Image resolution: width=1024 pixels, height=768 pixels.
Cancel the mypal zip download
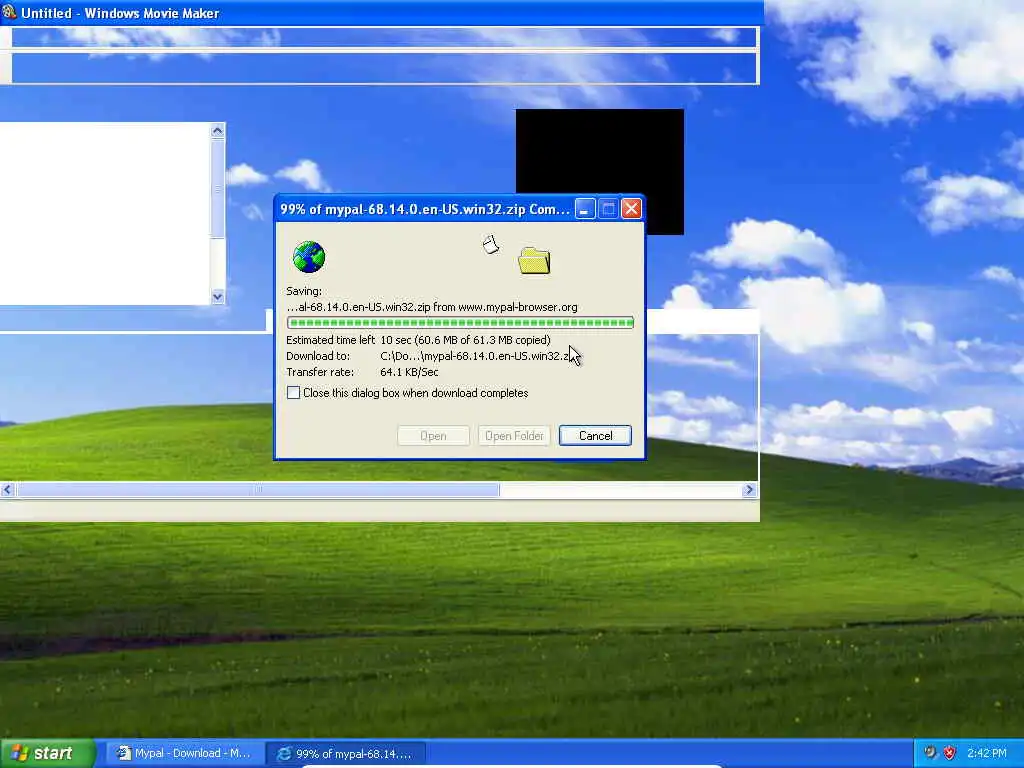(x=595, y=436)
